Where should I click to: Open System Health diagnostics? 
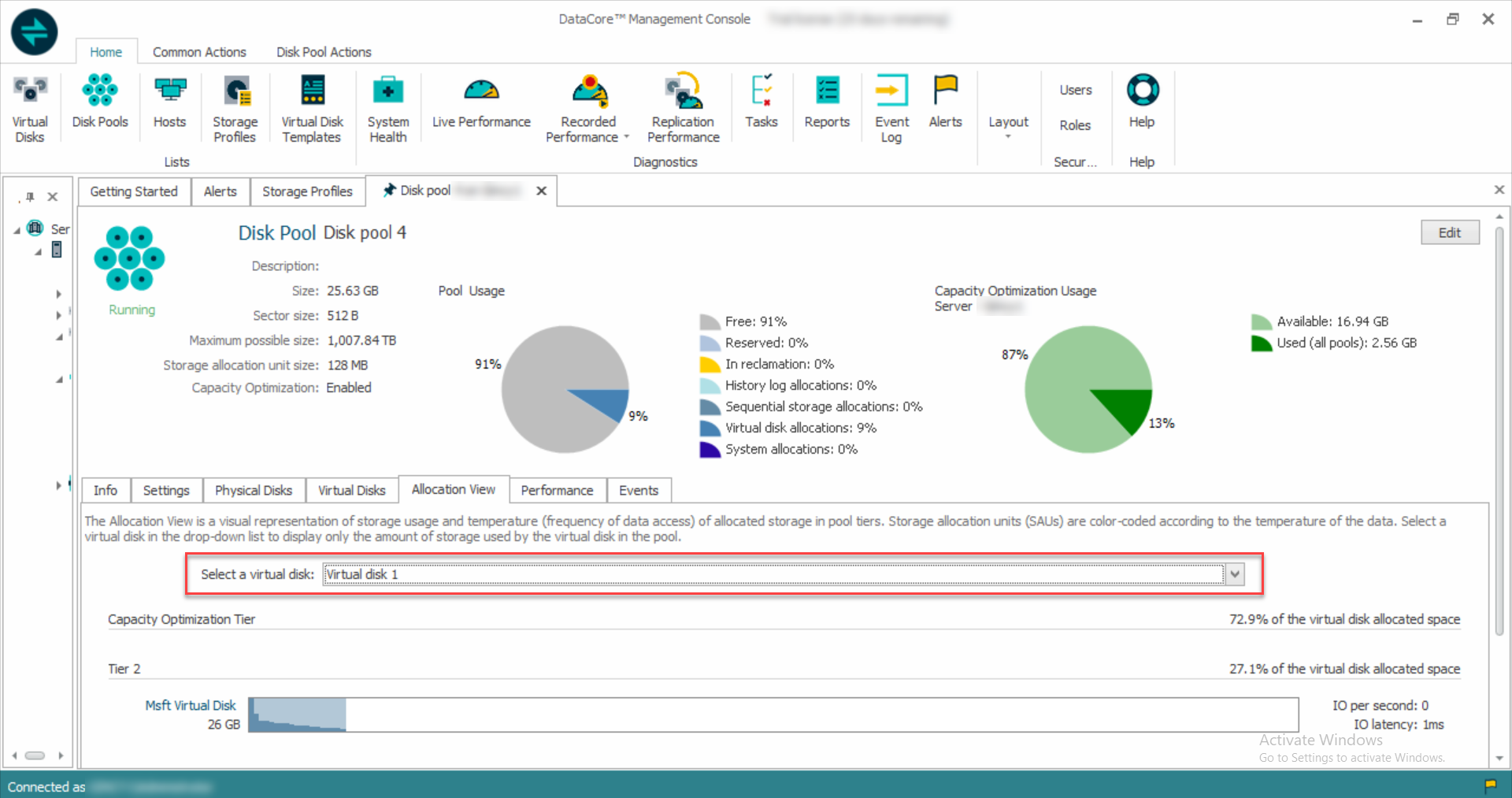(x=388, y=109)
